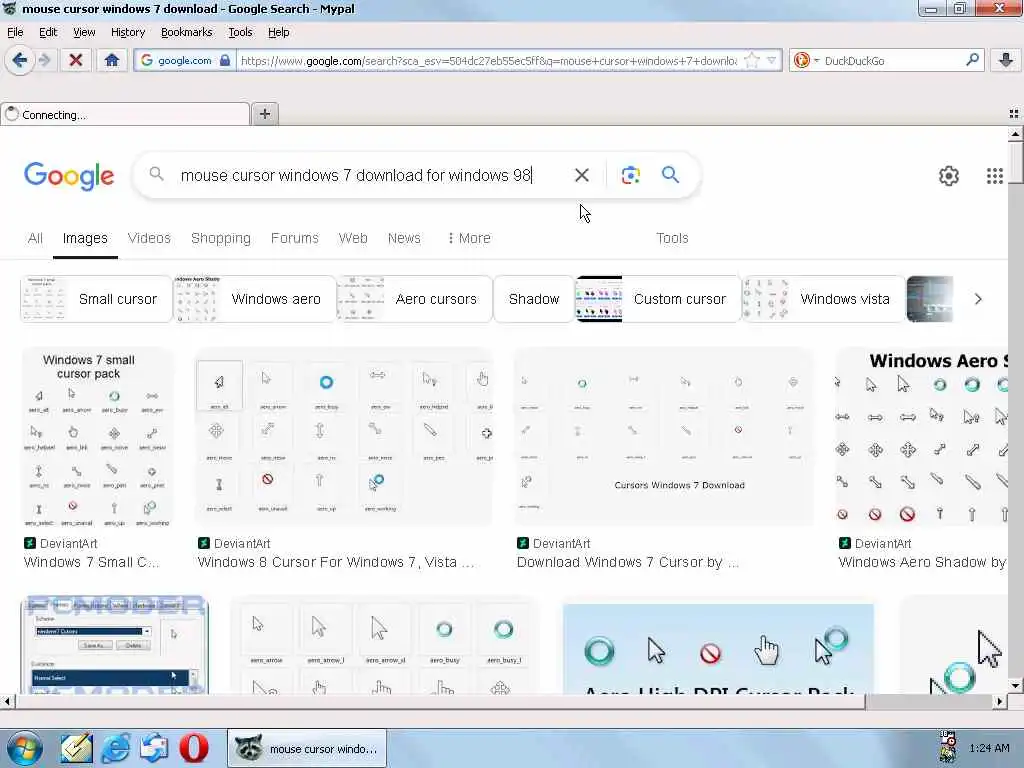This screenshot has width=1024, height=768.
Task: Open the list all tabs button
Action: coord(1014,114)
